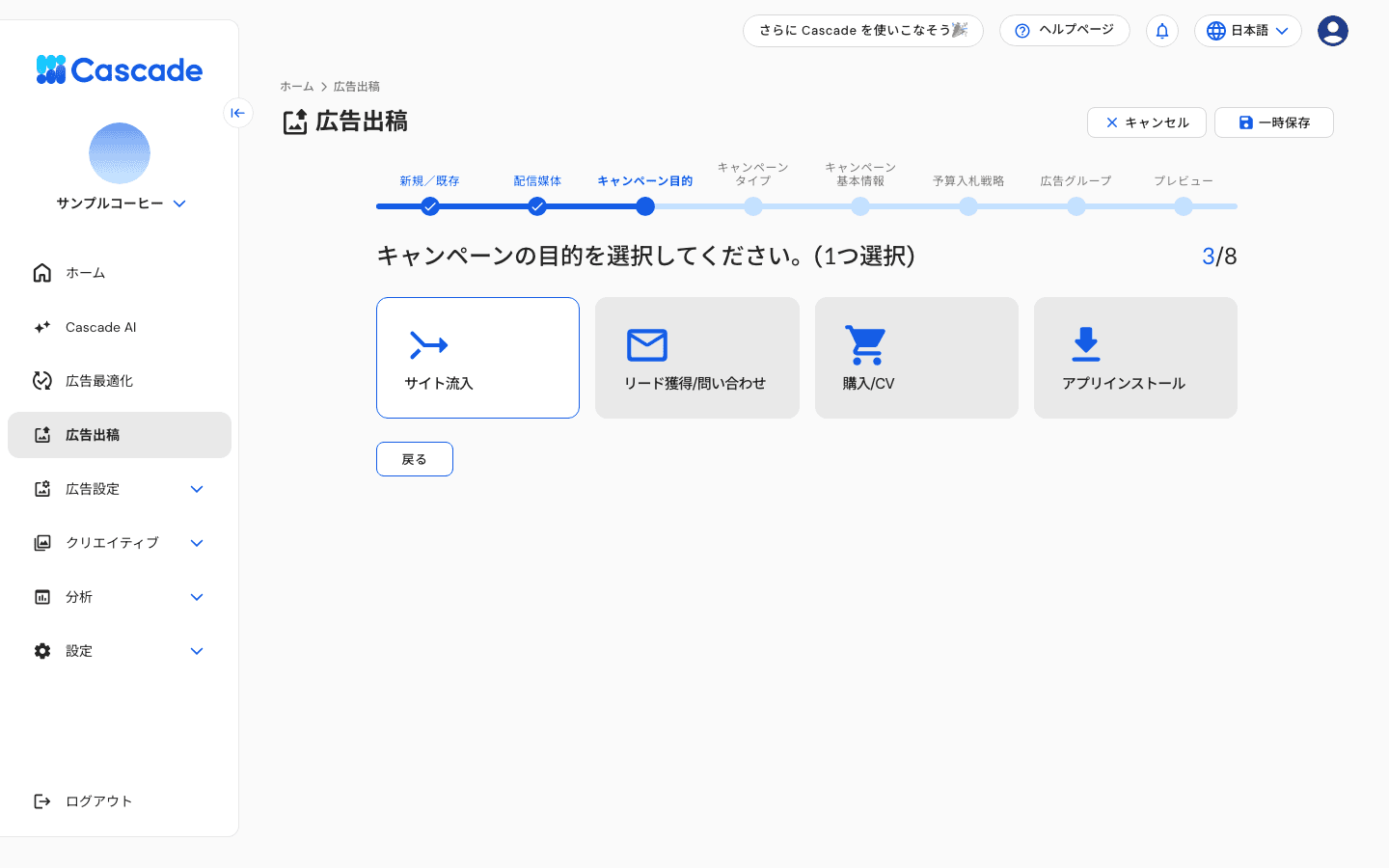Click the 戻る back button
Viewport: 1389px width, 868px height.
coord(415,459)
